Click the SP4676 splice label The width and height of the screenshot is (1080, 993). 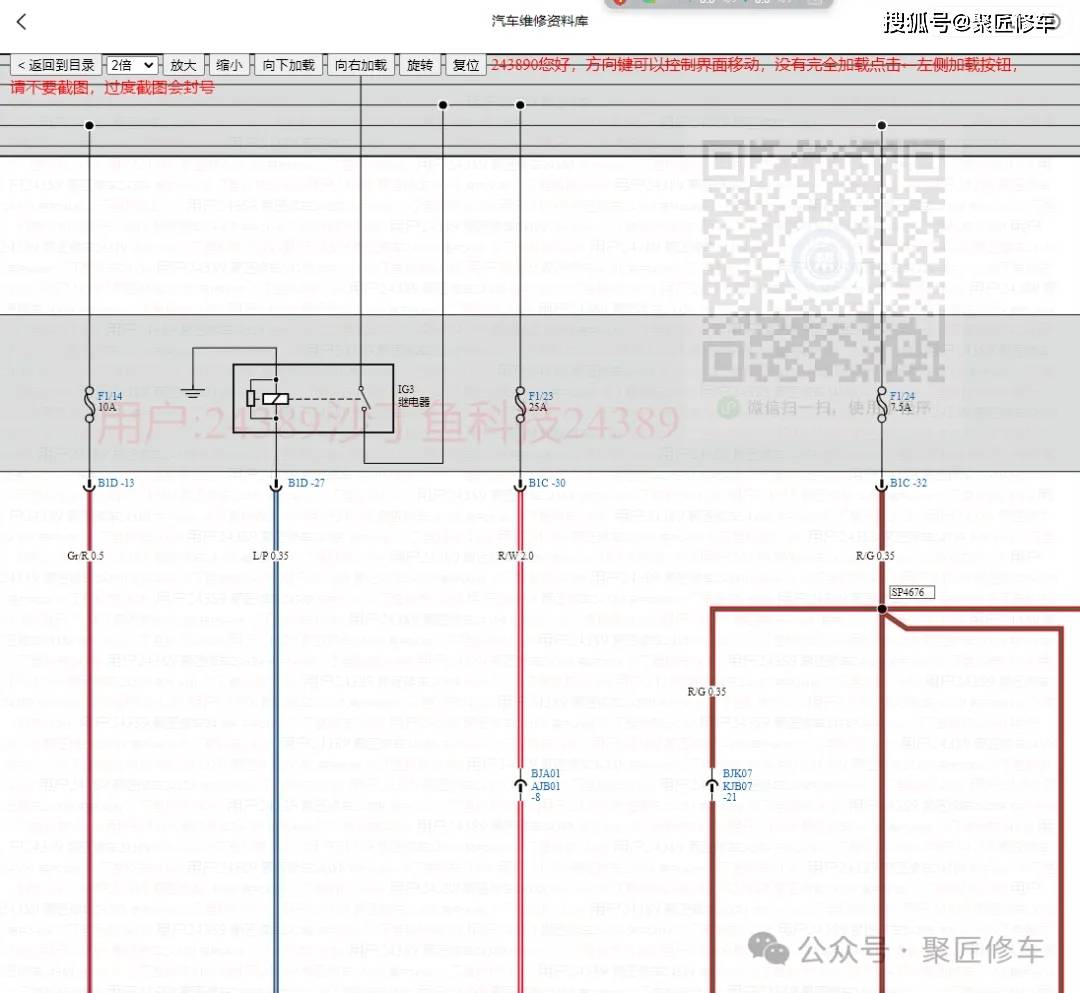(x=911, y=592)
